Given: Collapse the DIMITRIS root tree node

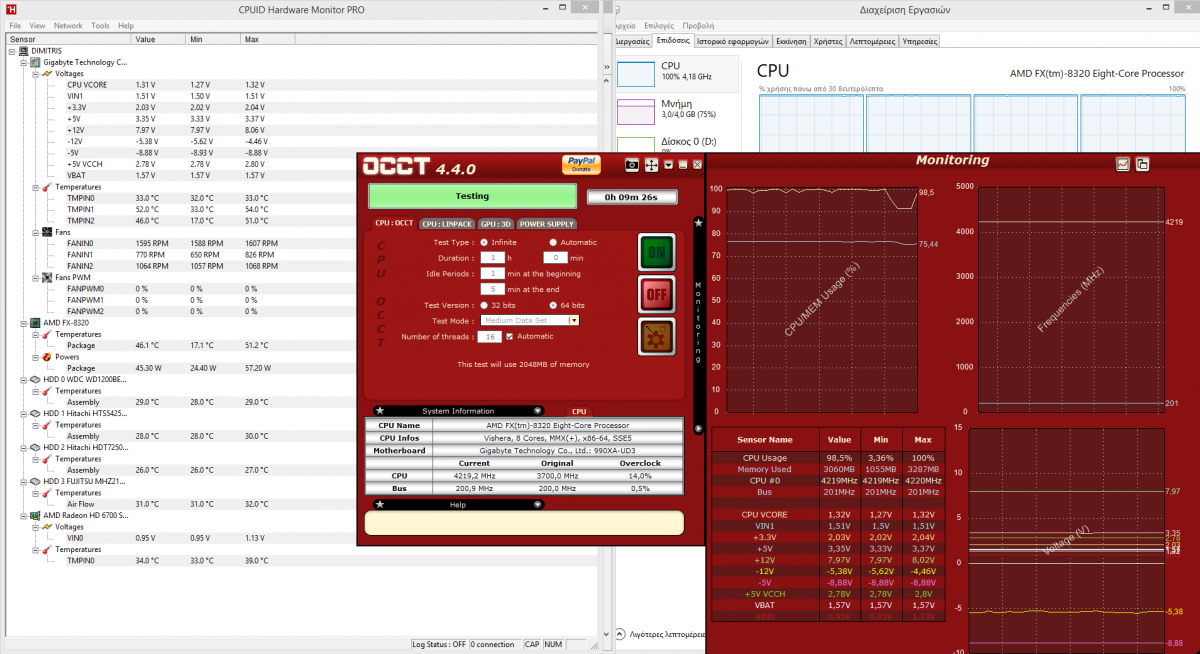Looking at the screenshot, I should [11, 51].
